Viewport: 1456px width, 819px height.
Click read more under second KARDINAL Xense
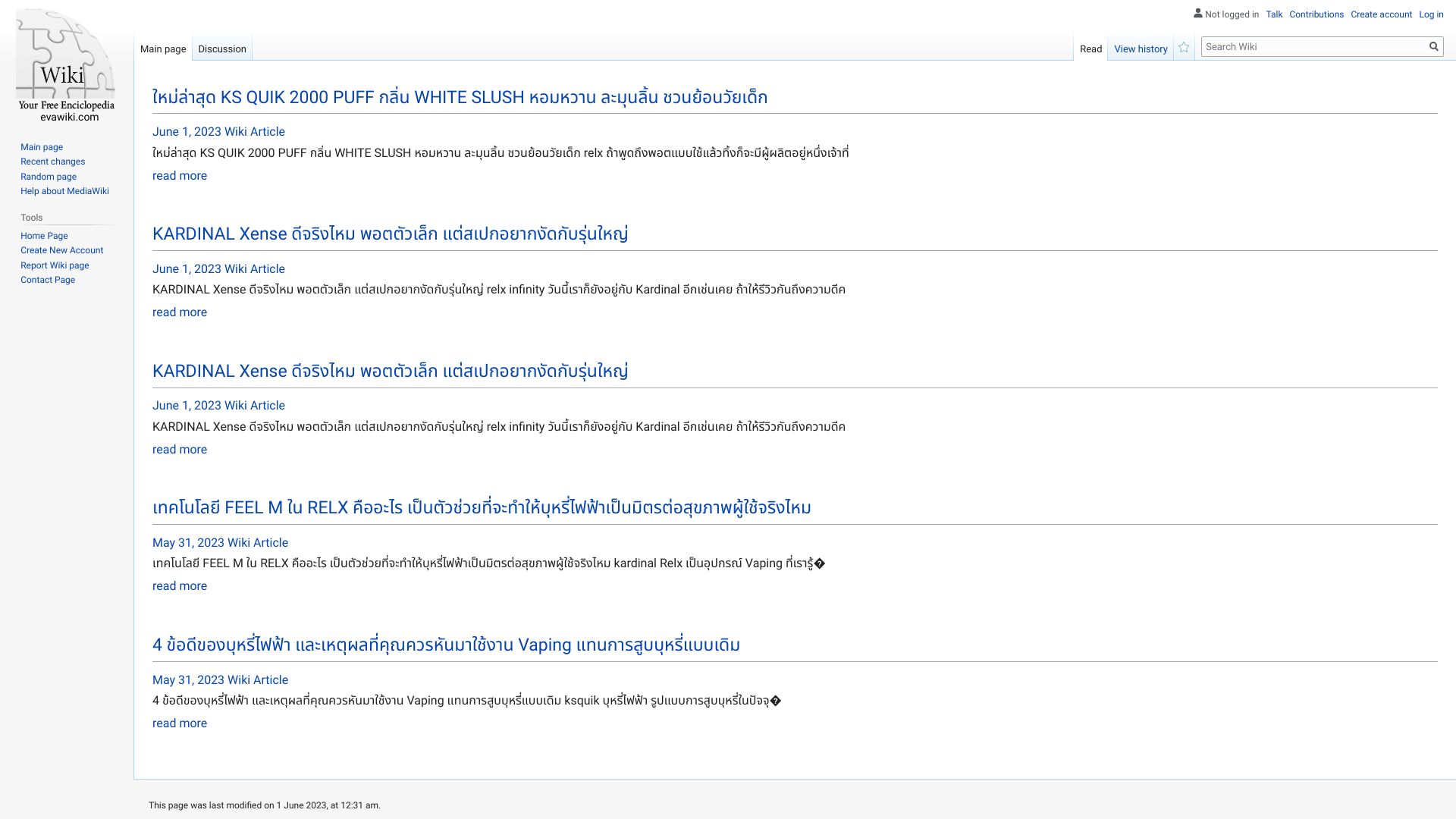tap(180, 450)
